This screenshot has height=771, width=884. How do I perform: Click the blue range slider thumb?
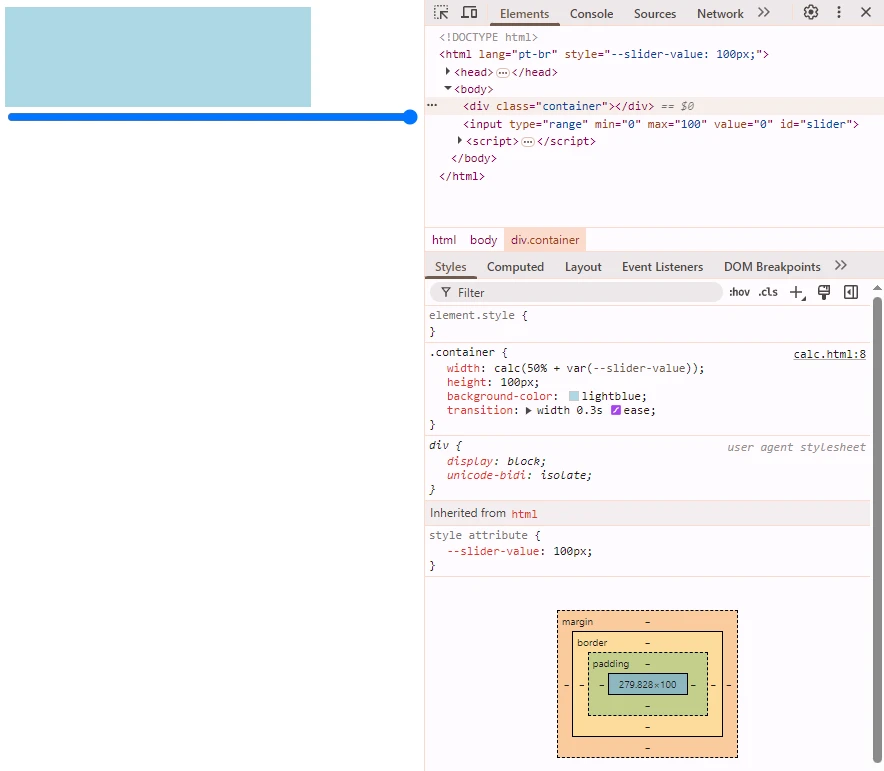(x=410, y=117)
